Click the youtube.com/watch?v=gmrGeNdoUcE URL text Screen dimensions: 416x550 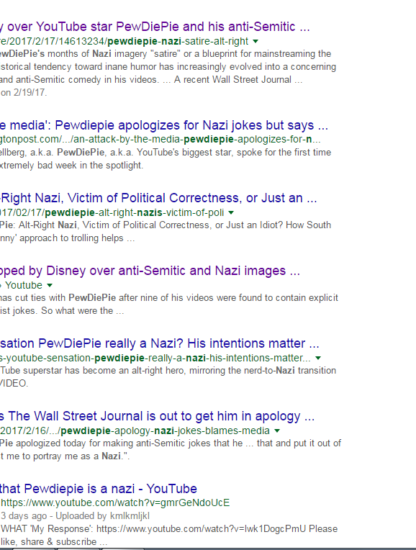(115, 503)
